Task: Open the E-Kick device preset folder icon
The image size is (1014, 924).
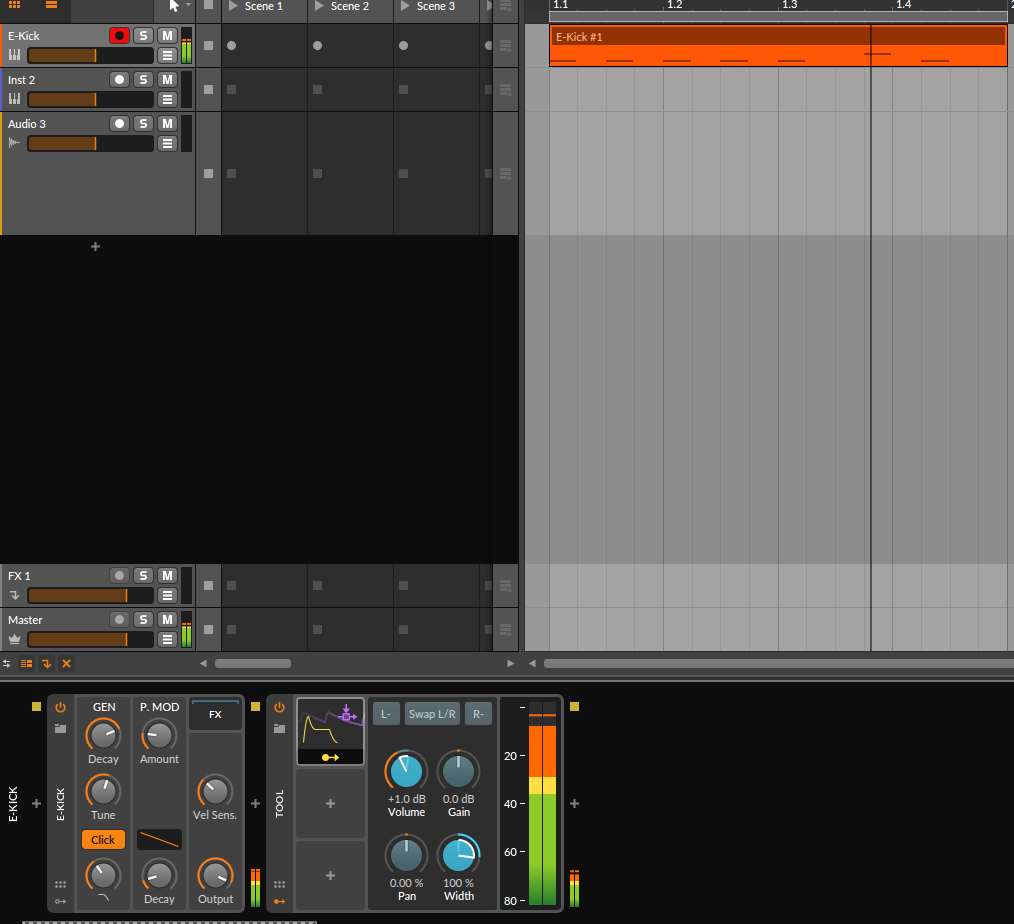Action: 61,729
